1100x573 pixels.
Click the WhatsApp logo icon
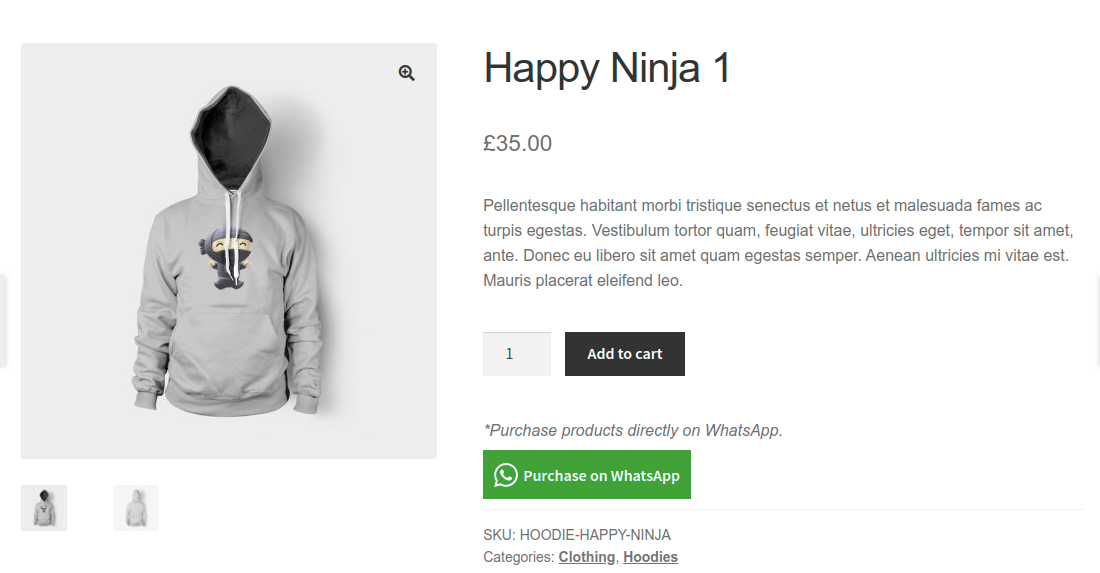coord(505,475)
